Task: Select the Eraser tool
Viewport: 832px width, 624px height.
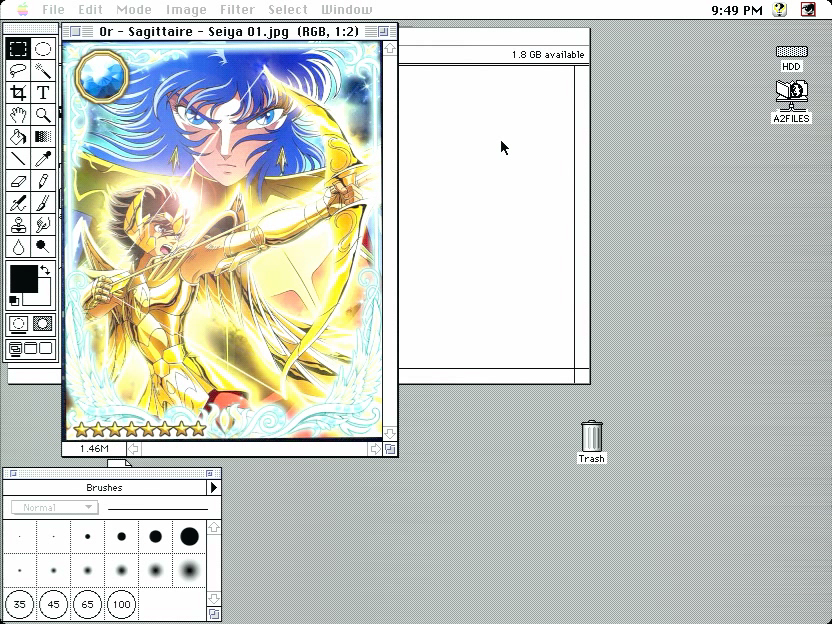Action: click(x=18, y=181)
